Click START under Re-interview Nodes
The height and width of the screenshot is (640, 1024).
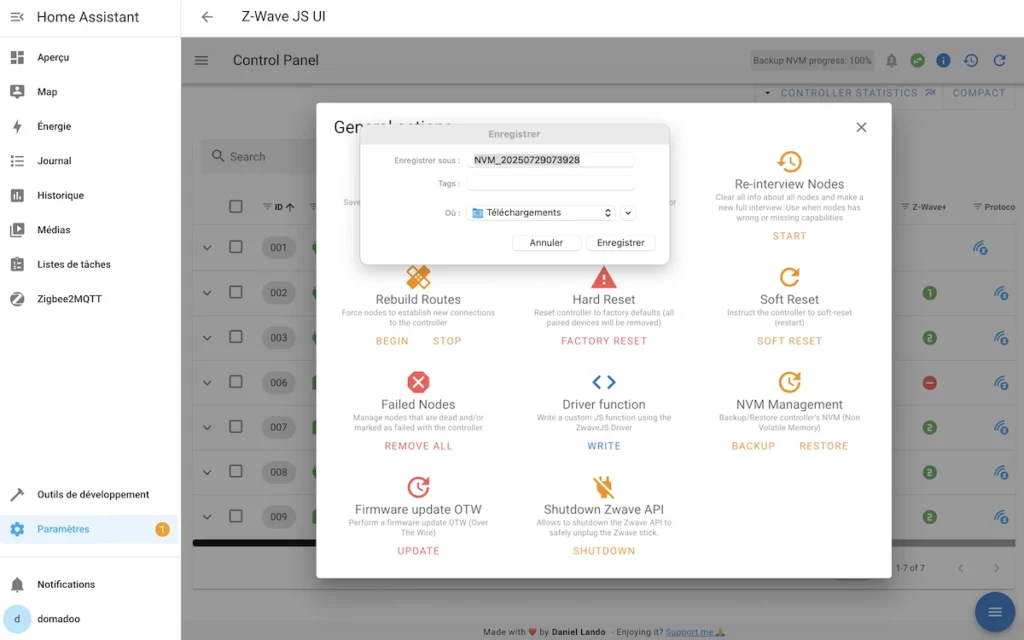(x=789, y=236)
